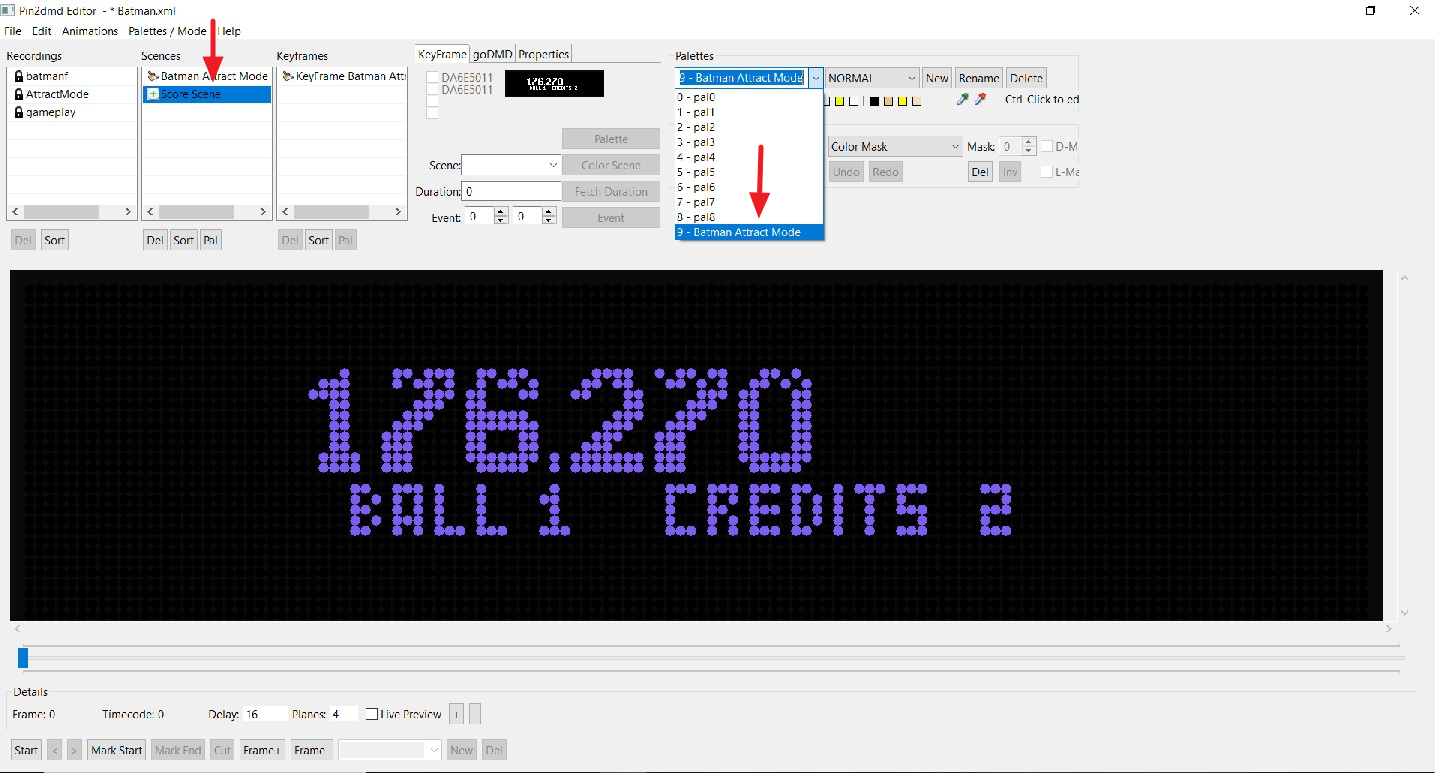Viewport: 1435px width, 773px height.
Task: Choose '0 - pal0' from palette list
Action: [749, 97]
